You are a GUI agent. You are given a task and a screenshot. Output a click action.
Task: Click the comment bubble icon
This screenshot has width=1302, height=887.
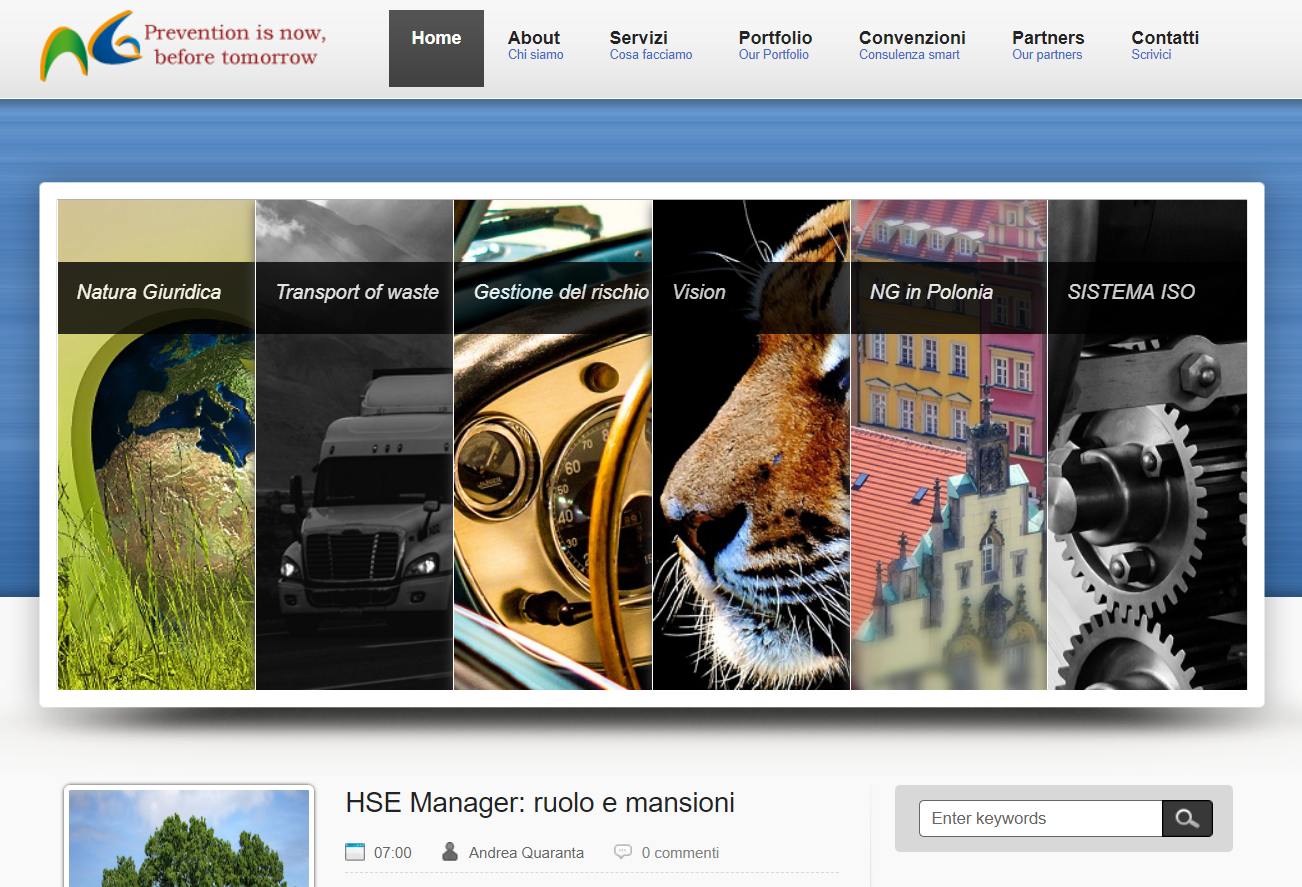click(x=623, y=852)
